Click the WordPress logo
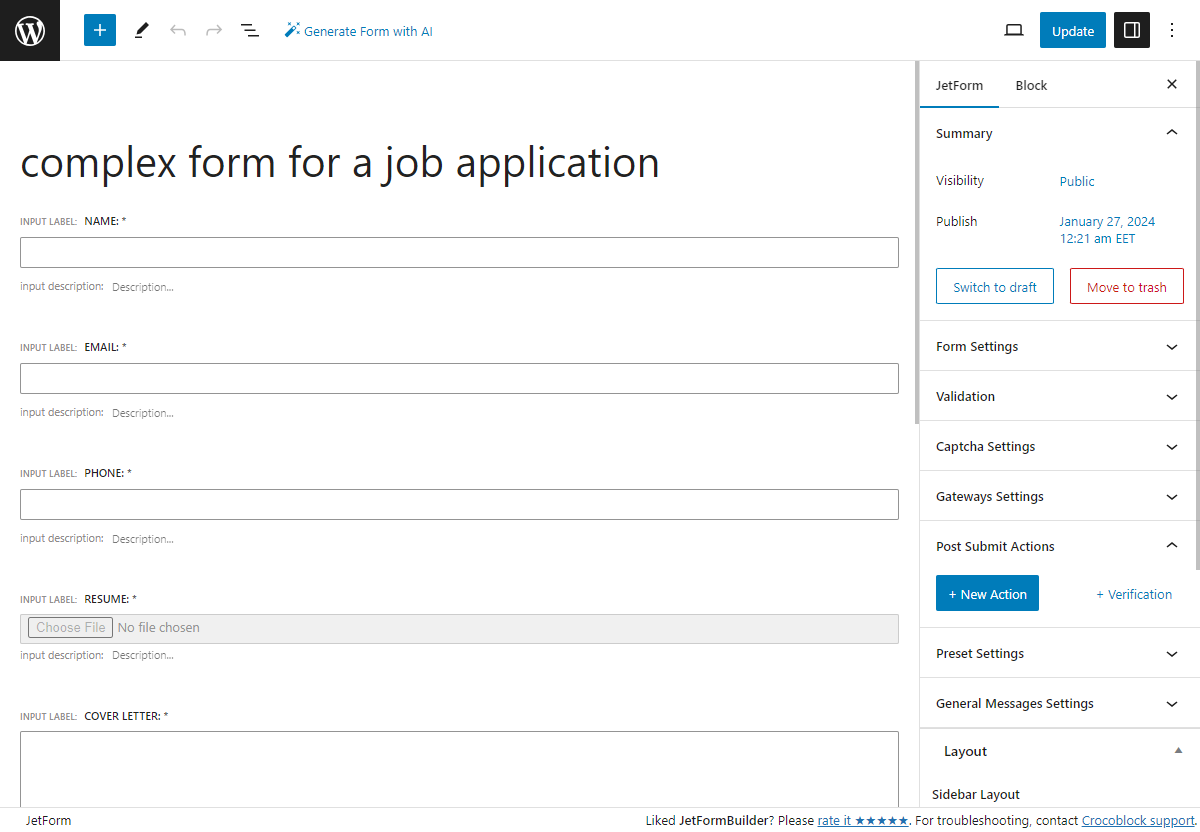The image size is (1200, 832). pos(29,30)
